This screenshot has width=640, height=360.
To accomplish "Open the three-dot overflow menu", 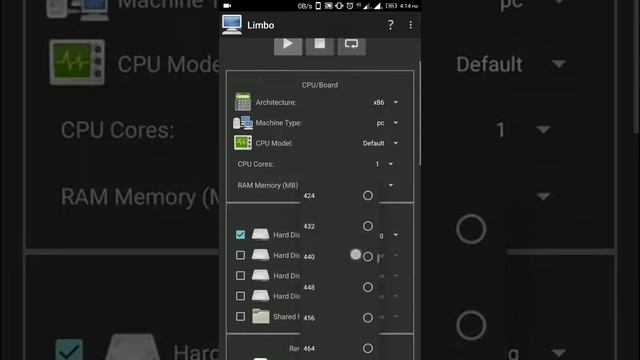I will (410, 25).
